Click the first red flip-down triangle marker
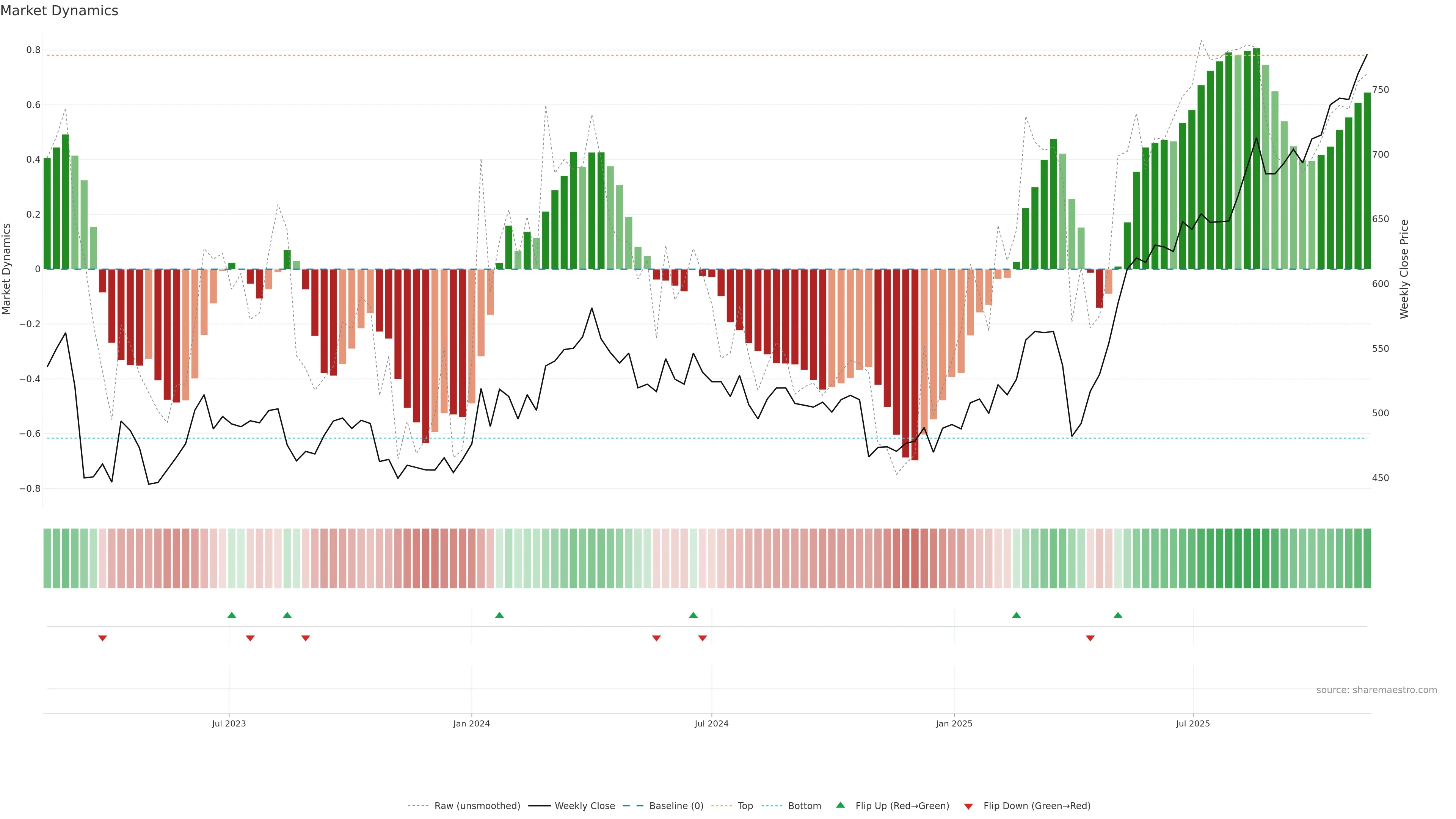1456x819 pixels. (x=102, y=638)
